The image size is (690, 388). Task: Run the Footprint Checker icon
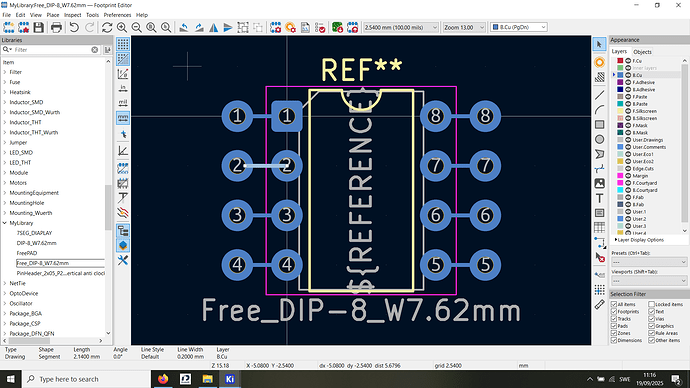click(320, 27)
